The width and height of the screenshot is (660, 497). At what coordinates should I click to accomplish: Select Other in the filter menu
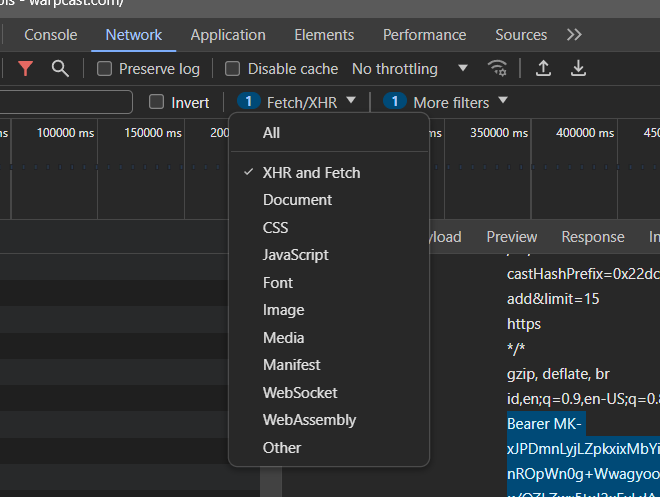[329, 448]
